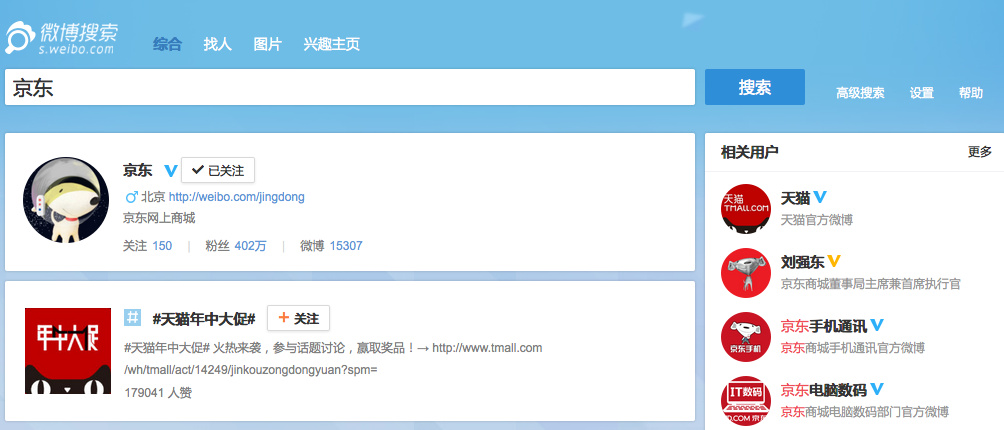Screen dimensions: 1004x430
Task: Open 京东 profile avatar picture
Action: pyautogui.click(x=65, y=200)
